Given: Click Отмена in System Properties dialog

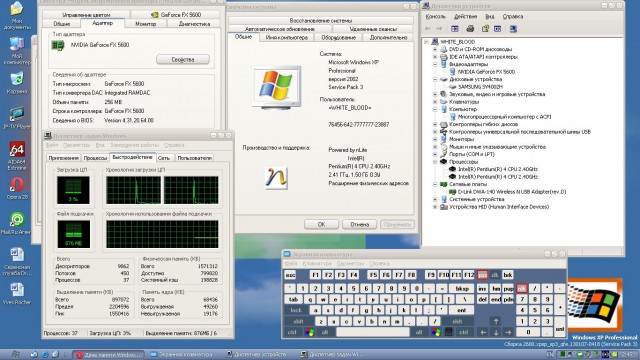Looking at the screenshot, I should click(x=359, y=224).
